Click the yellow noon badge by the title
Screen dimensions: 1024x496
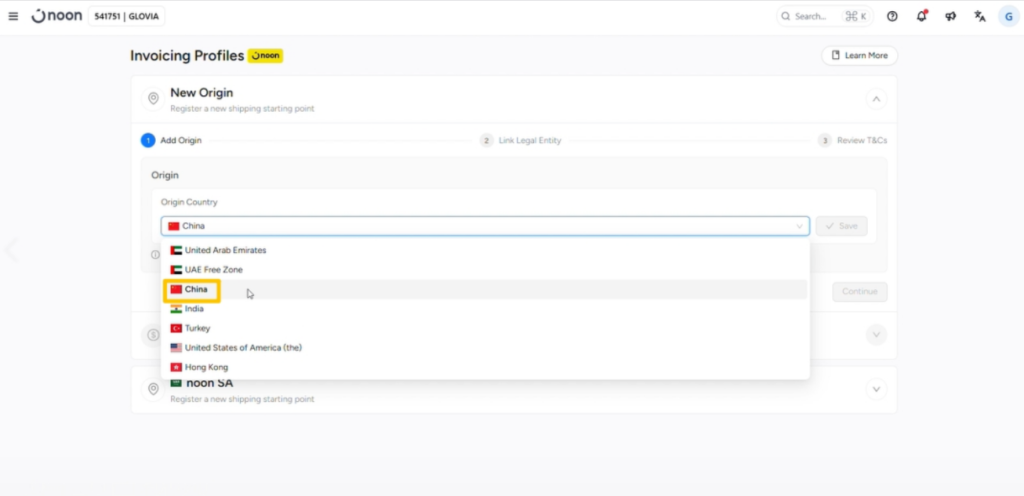click(265, 55)
